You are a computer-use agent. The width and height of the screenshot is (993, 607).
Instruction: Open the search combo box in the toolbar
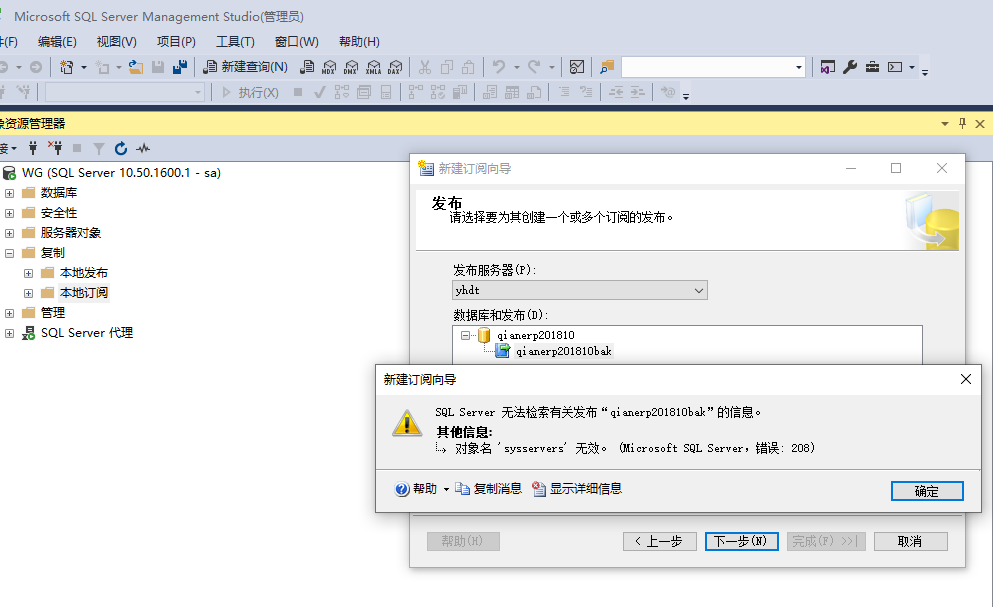799,67
